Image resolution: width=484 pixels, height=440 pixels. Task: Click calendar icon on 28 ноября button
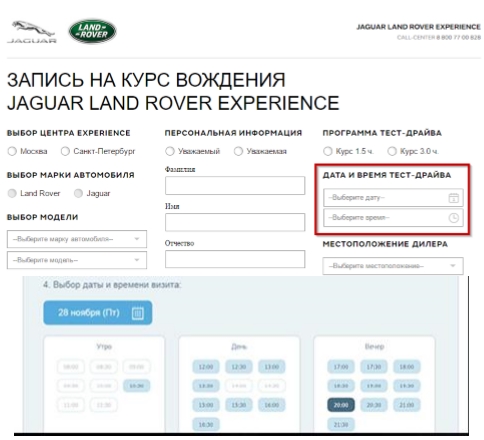coord(138,313)
